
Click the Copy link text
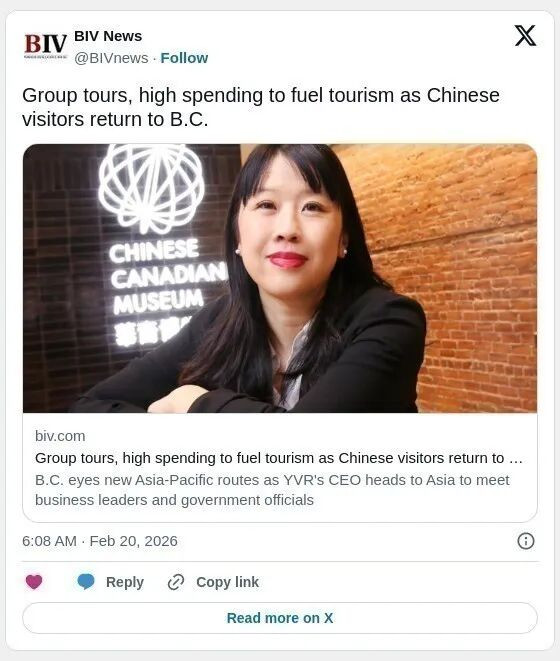(x=227, y=582)
